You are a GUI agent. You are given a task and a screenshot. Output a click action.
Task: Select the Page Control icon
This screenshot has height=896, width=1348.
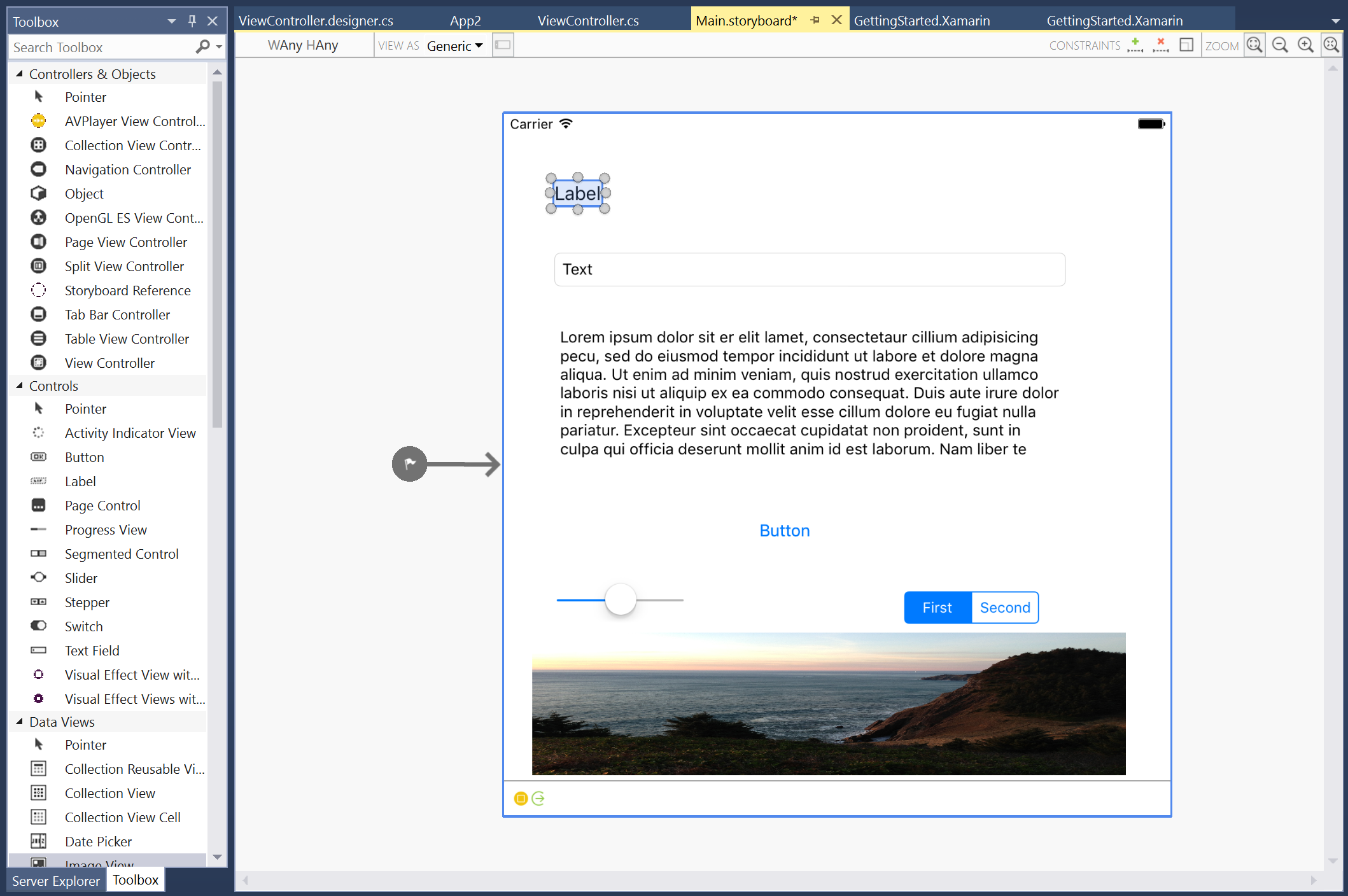pyautogui.click(x=37, y=505)
